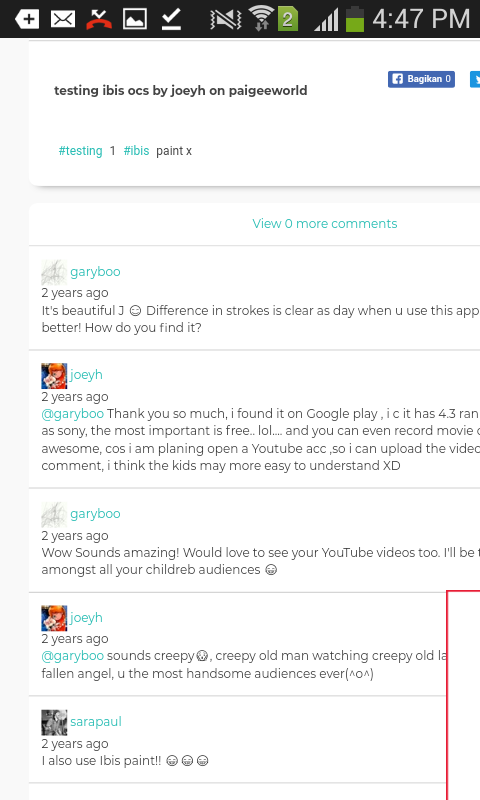Click sarapaul avatar thumbnail
The height and width of the screenshot is (800, 480).
point(54,722)
